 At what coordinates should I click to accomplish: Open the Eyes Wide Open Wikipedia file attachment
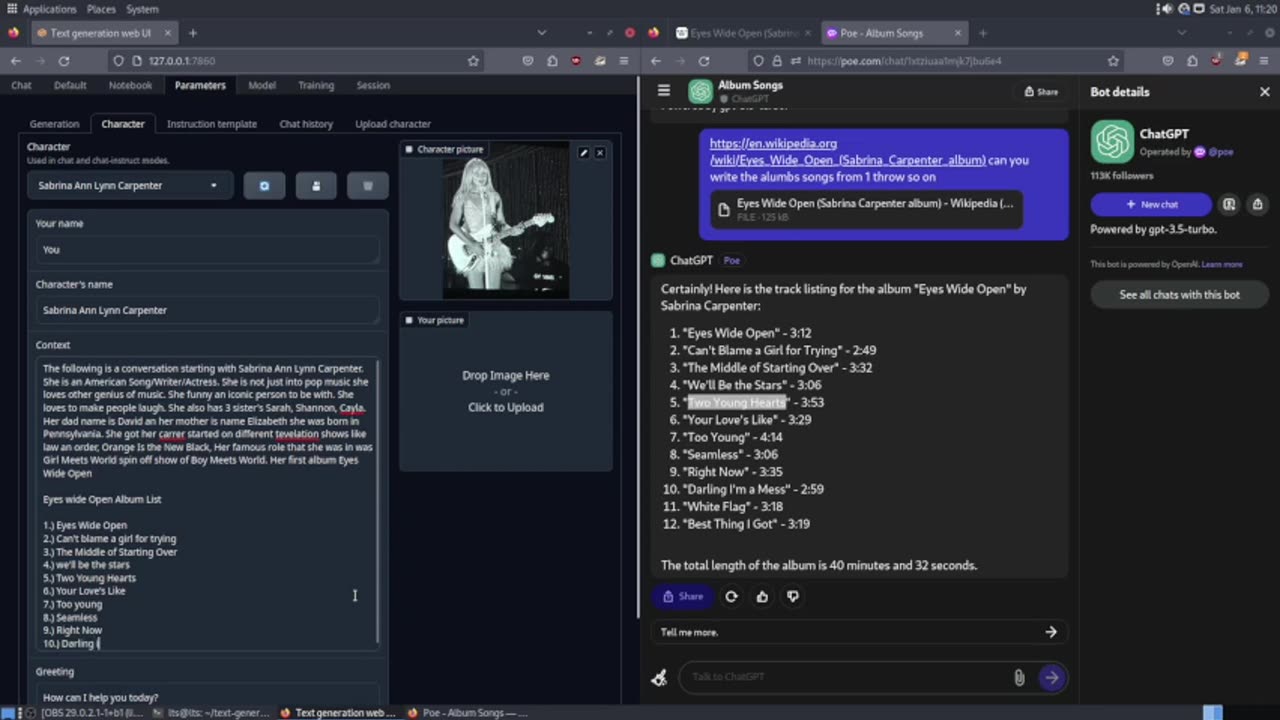pyautogui.click(x=866, y=209)
